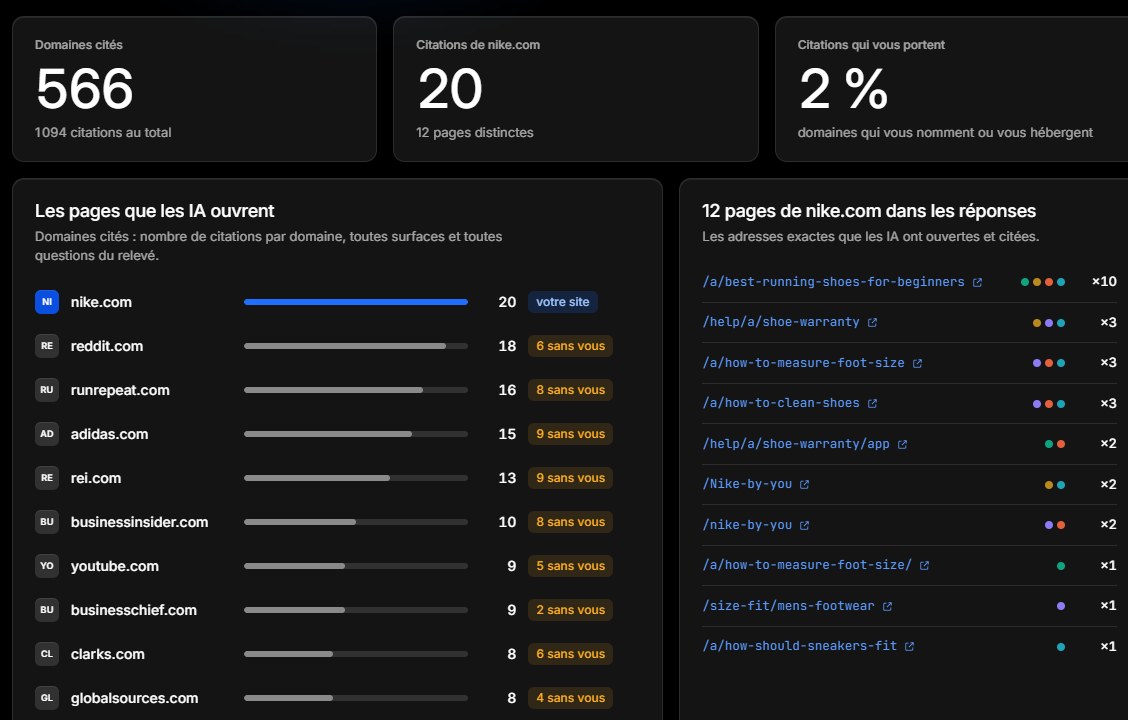Click the globalsources.com domain name

point(135,698)
